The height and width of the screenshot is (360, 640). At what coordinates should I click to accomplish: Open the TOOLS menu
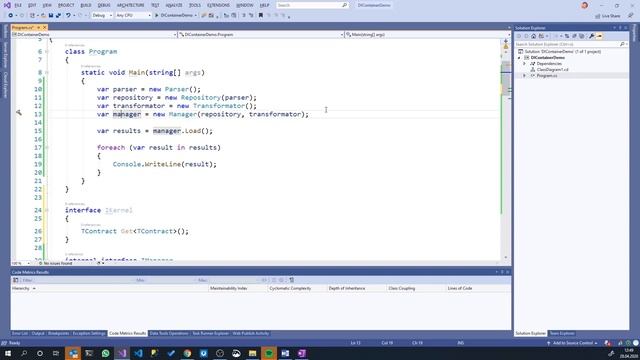195,5
